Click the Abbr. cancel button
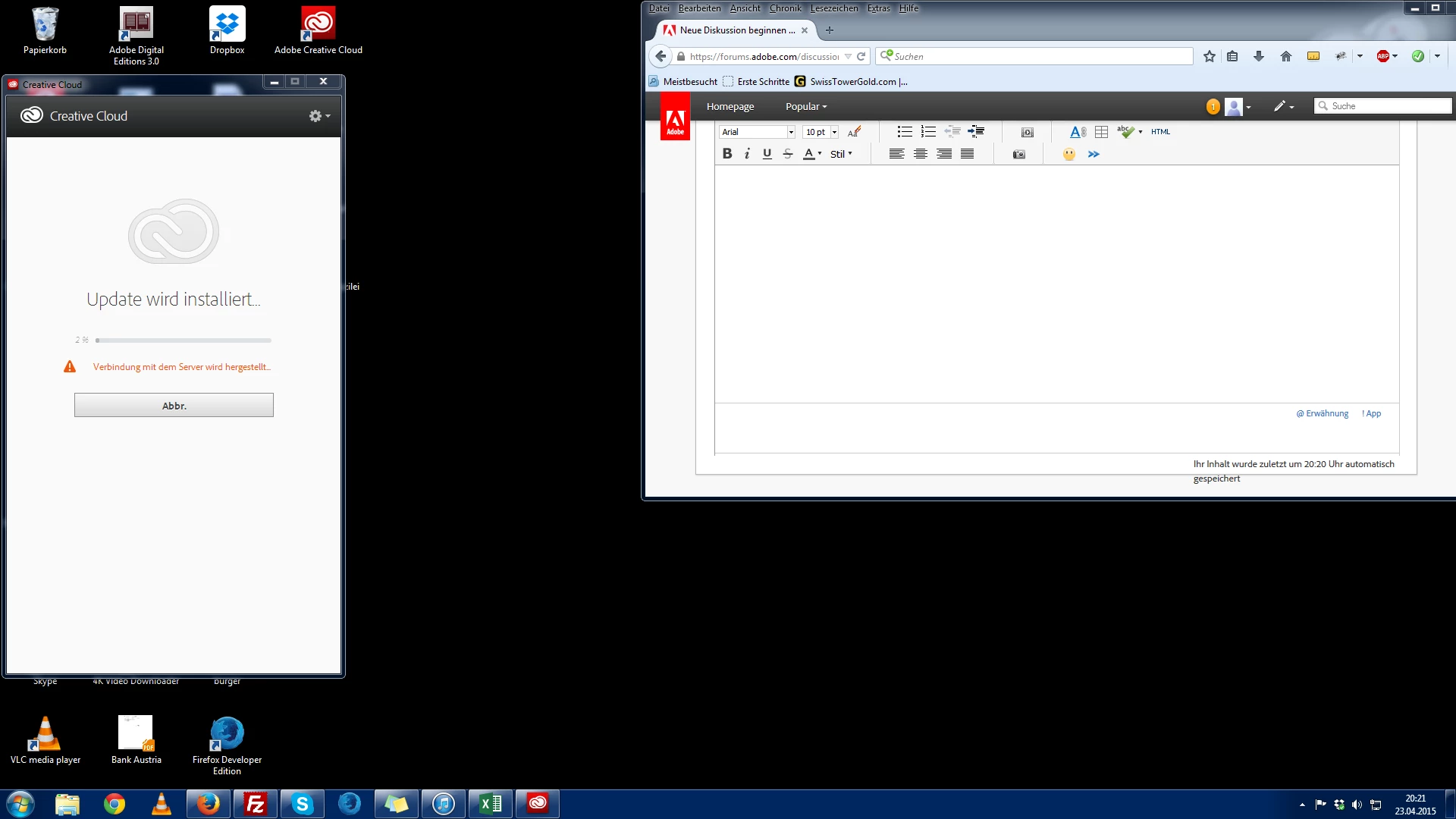The width and height of the screenshot is (1456, 819). 174,405
